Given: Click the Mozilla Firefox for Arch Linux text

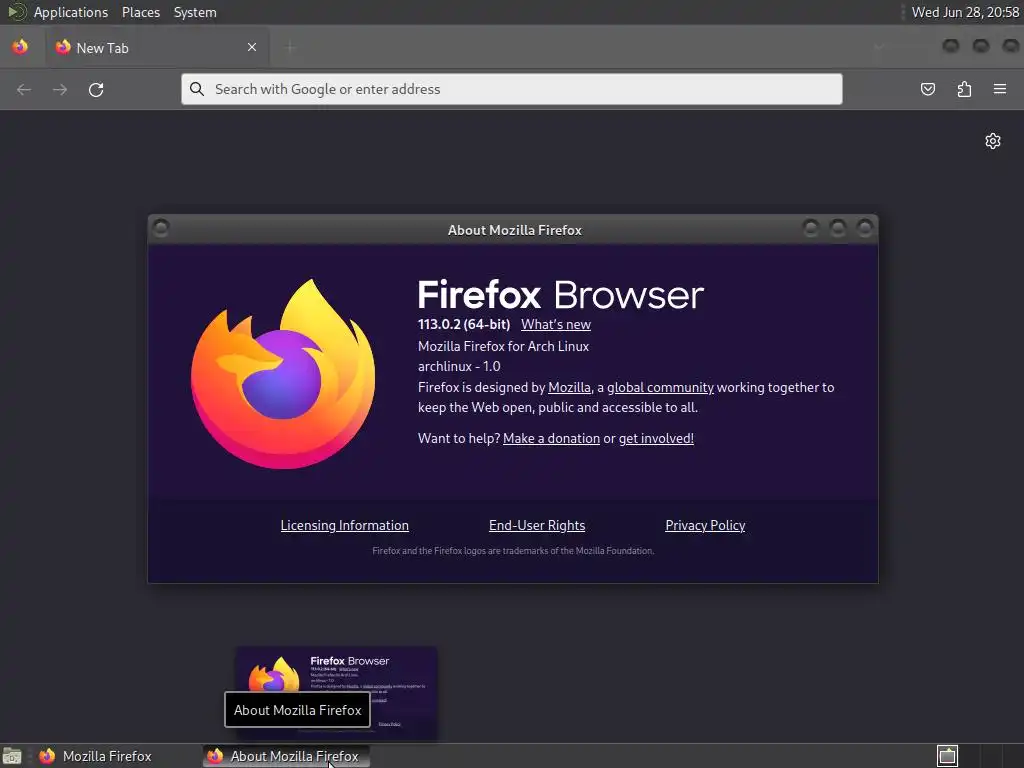Looking at the screenshot, I should point(504,346).
